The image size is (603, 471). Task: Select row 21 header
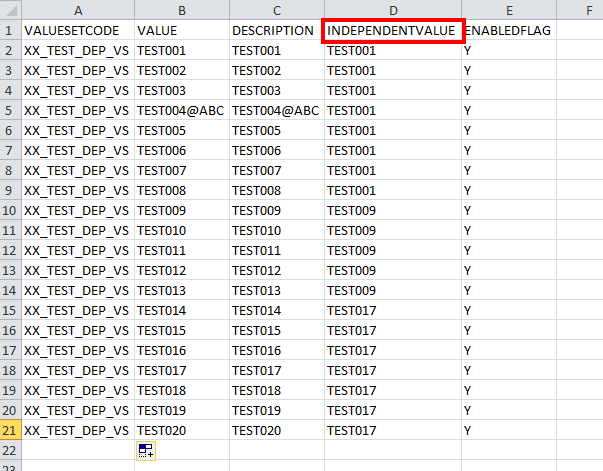11,430
